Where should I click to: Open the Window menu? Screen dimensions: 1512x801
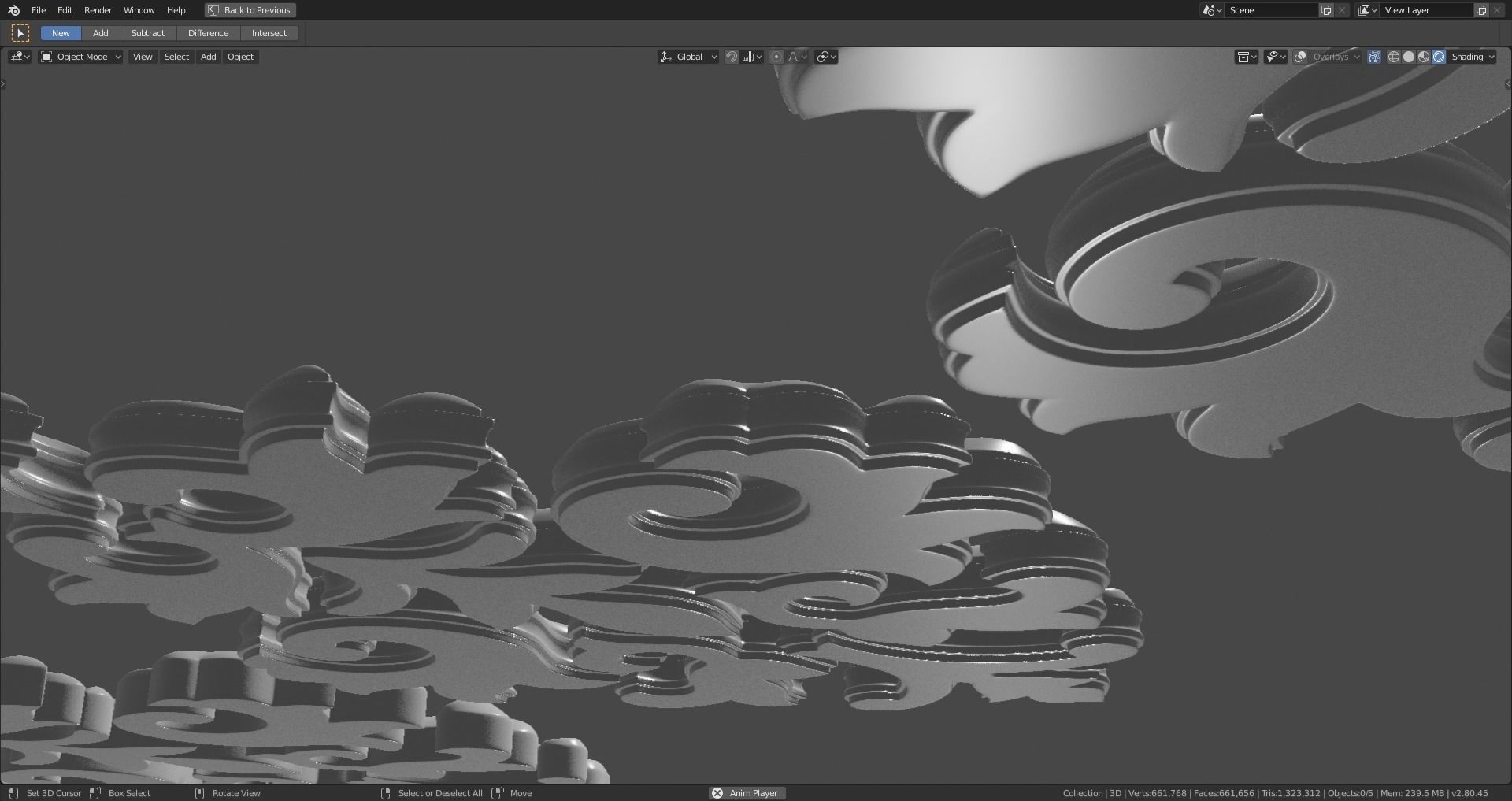(139, 10)
